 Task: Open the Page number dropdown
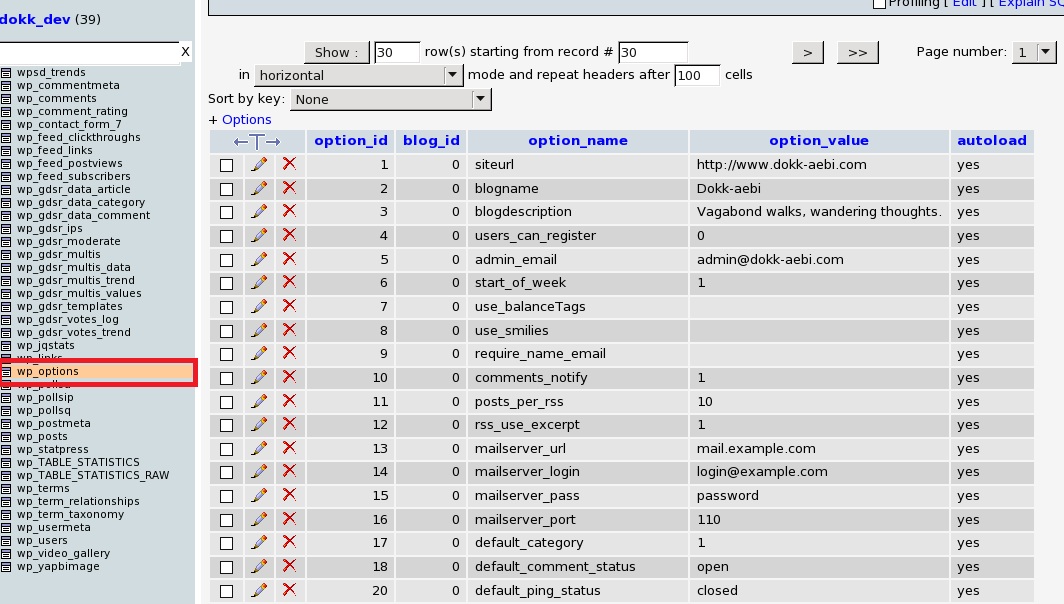1034,52
